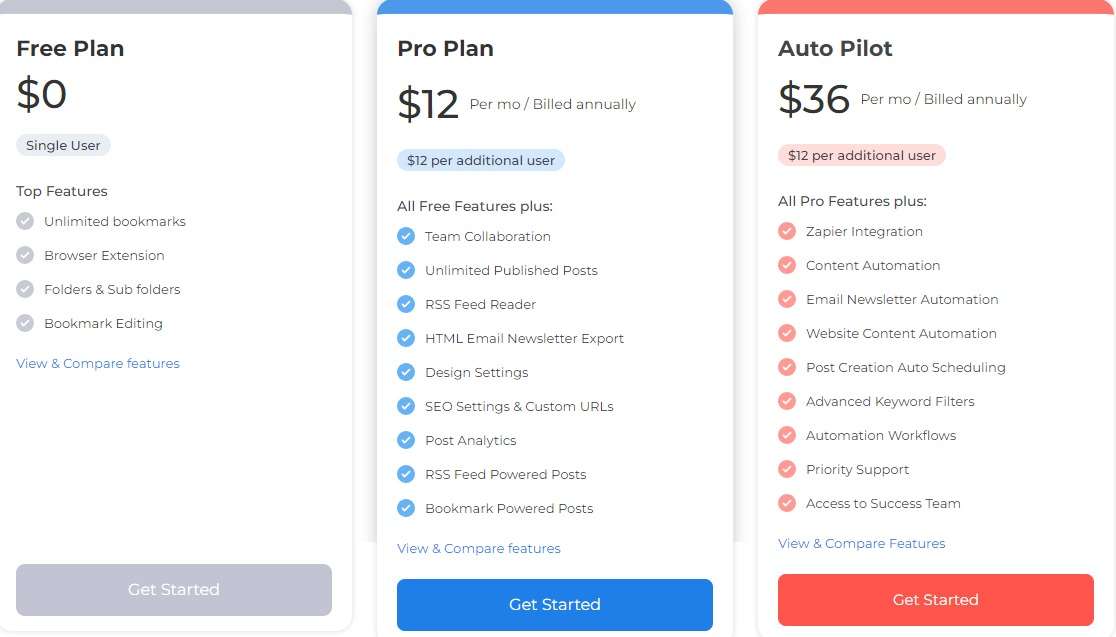Click the SEO Settings & Custom URLs checkmark

tap(406, 406)
